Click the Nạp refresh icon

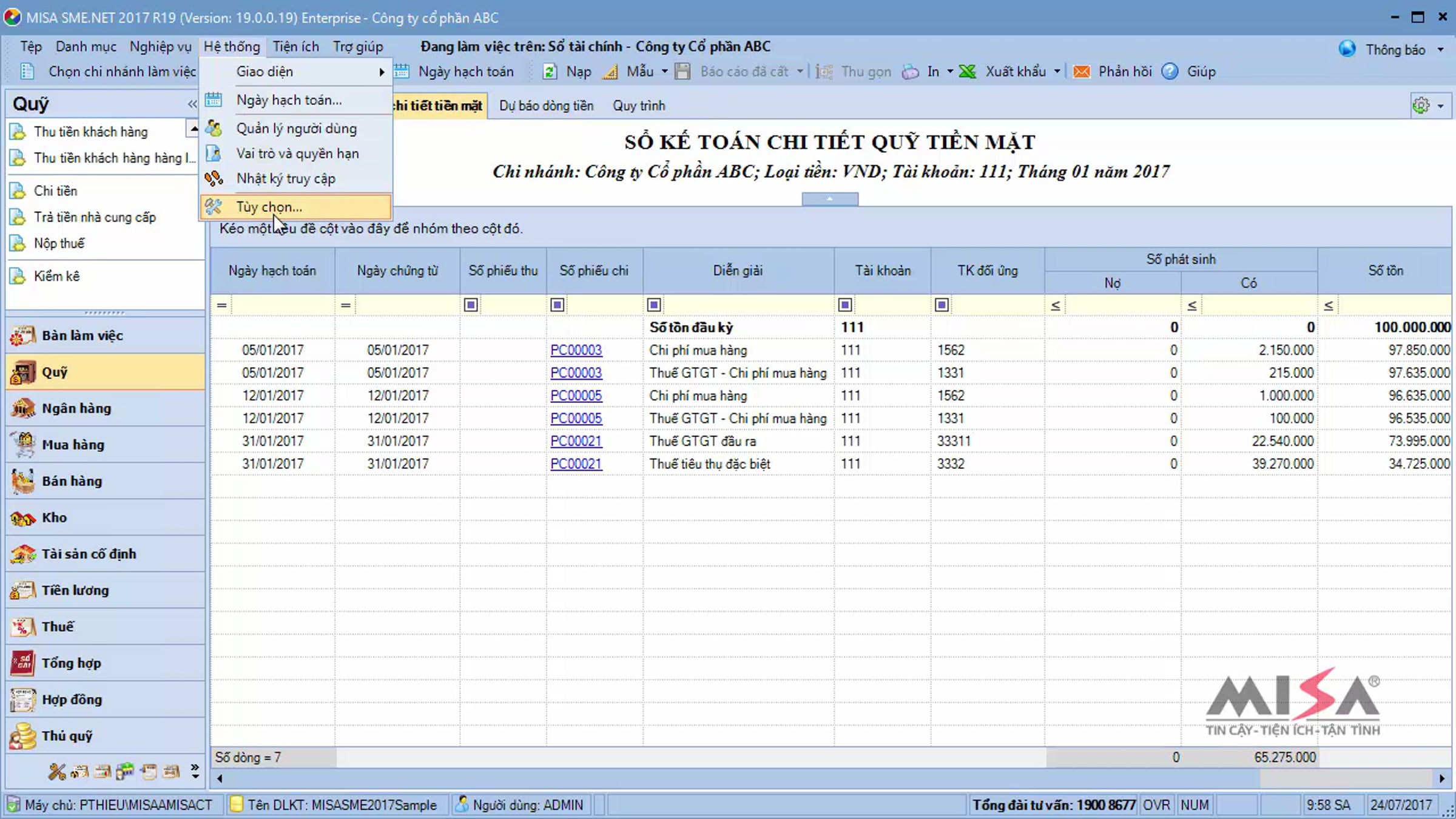[550, 72]
